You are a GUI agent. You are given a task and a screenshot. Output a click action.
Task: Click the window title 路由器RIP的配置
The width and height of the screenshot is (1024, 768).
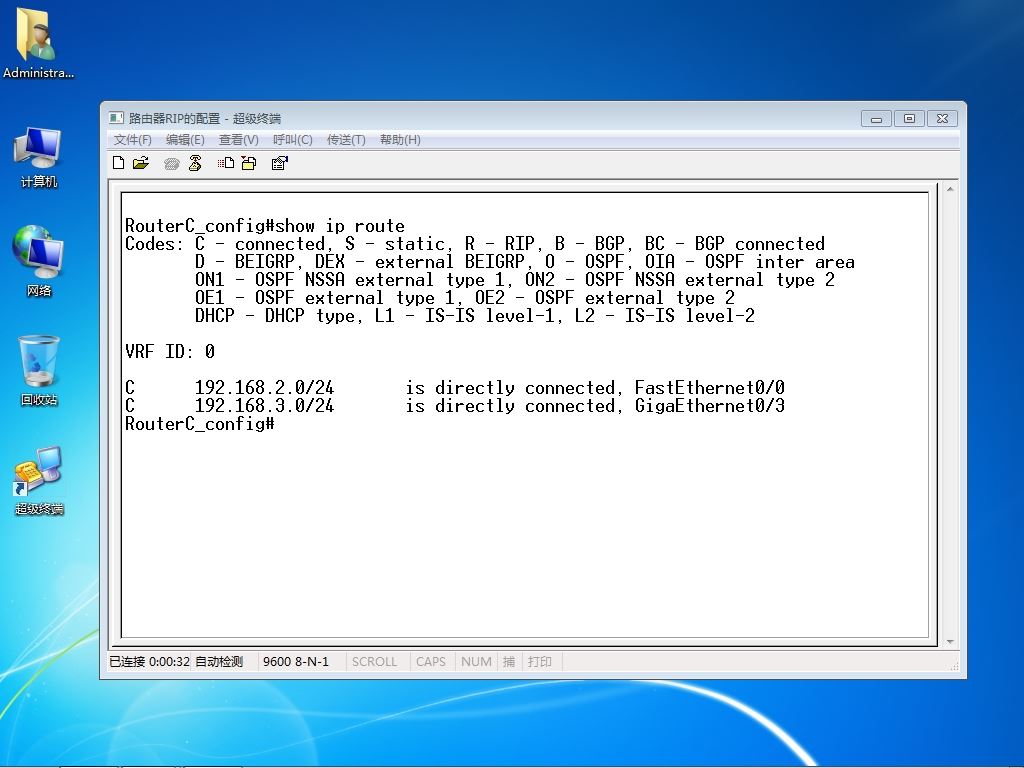174,118
